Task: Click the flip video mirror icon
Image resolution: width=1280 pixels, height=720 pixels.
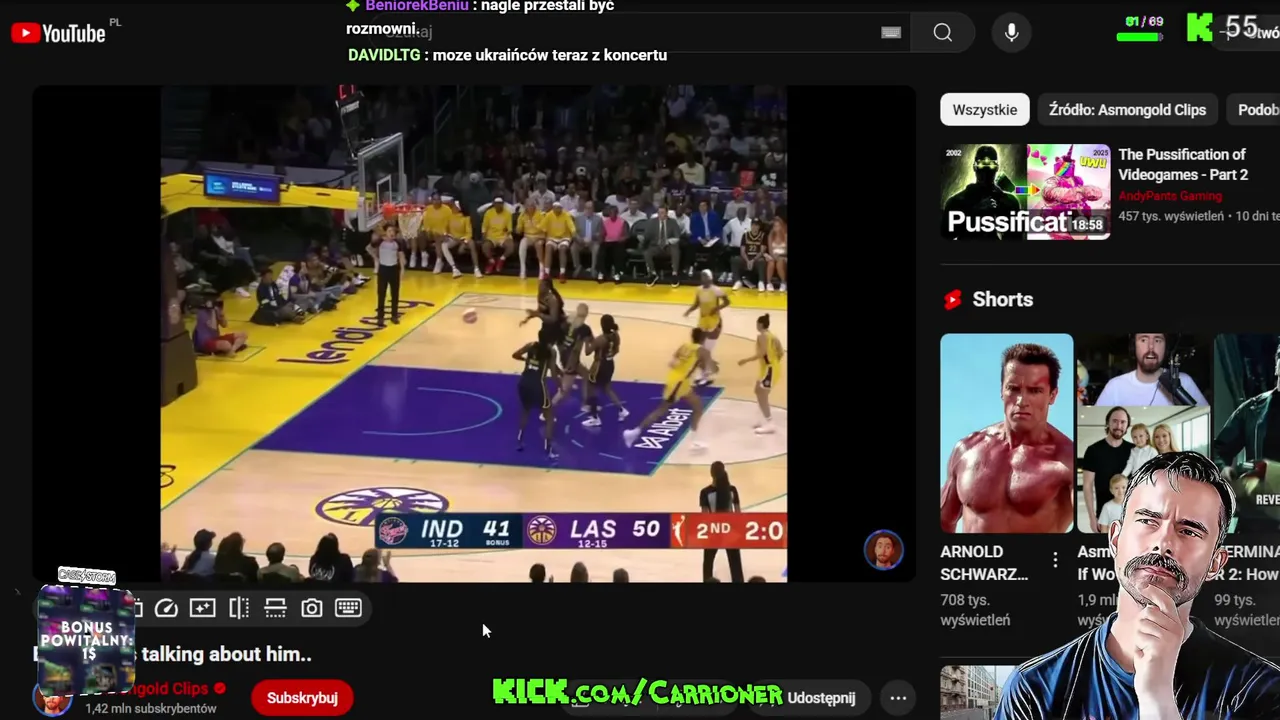Action: tap(239, 608)
